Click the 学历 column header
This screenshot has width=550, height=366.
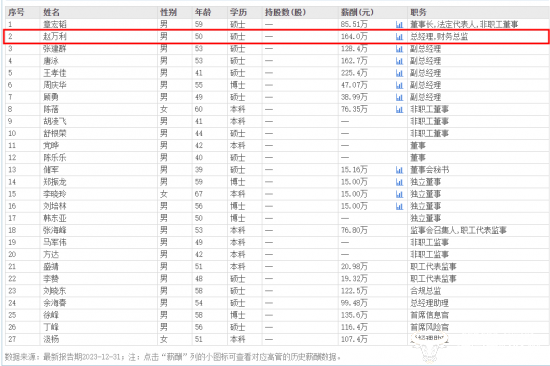(x=238, y=12)
